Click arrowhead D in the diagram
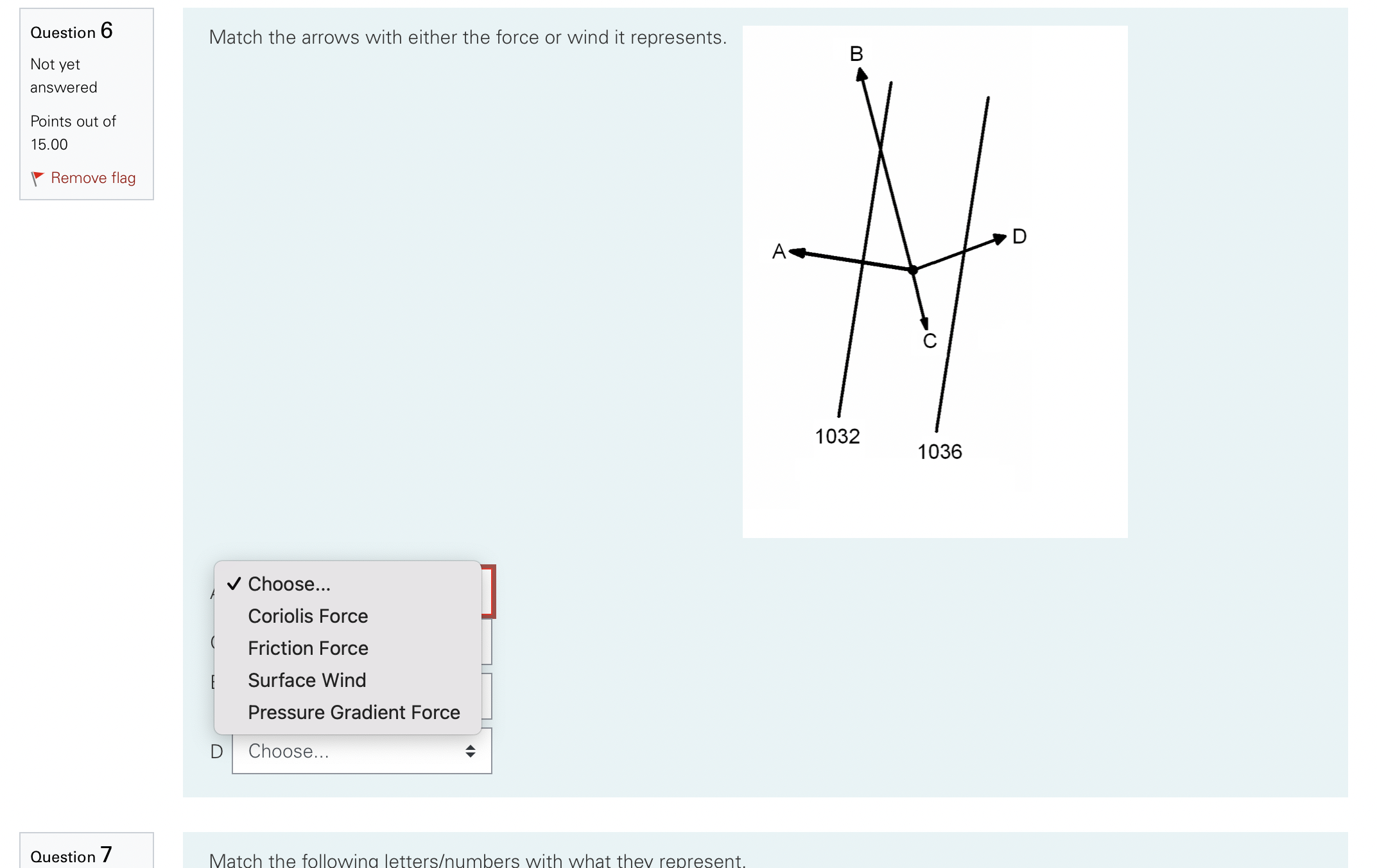 (1001, 237)
